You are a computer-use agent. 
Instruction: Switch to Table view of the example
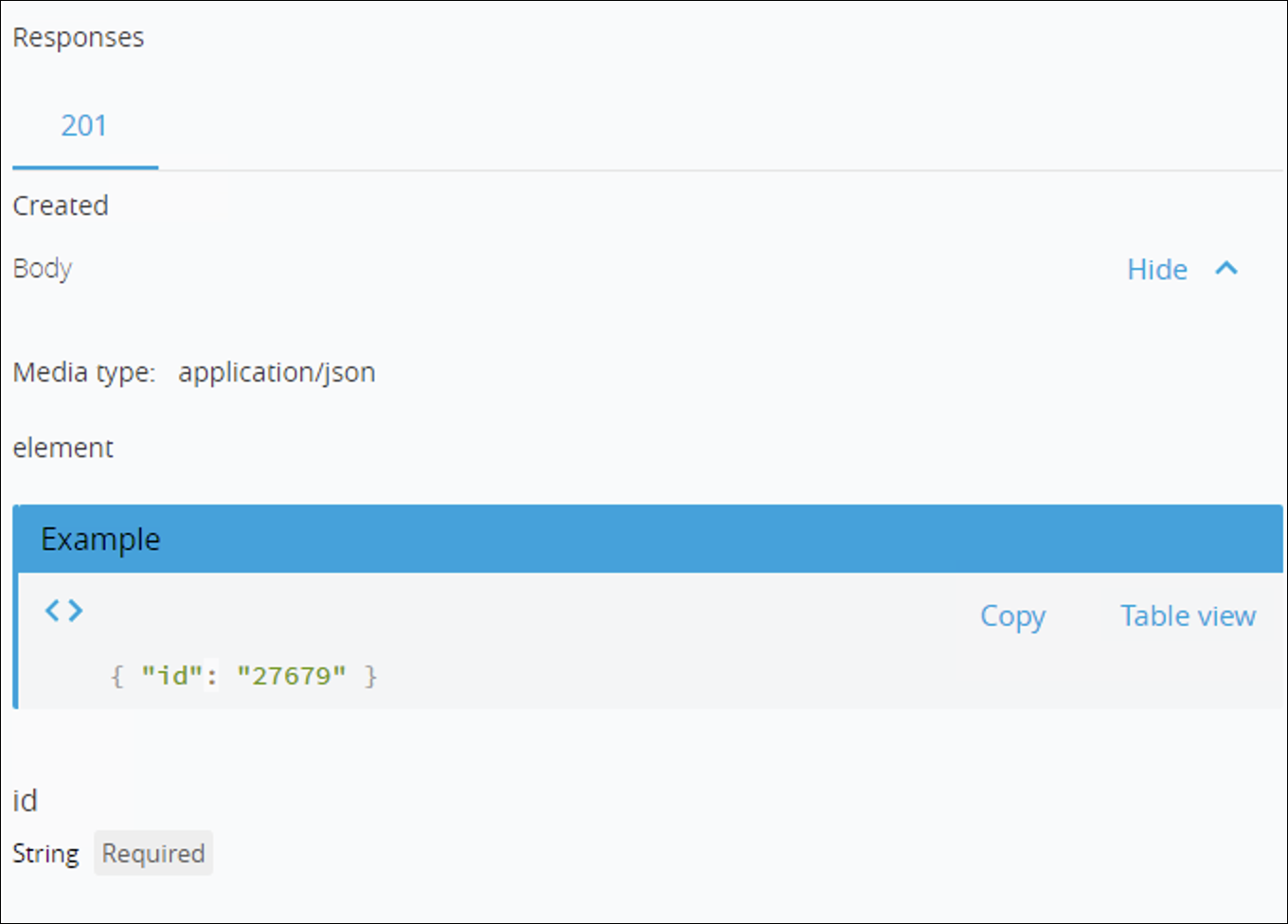[x=1187, y=615]
